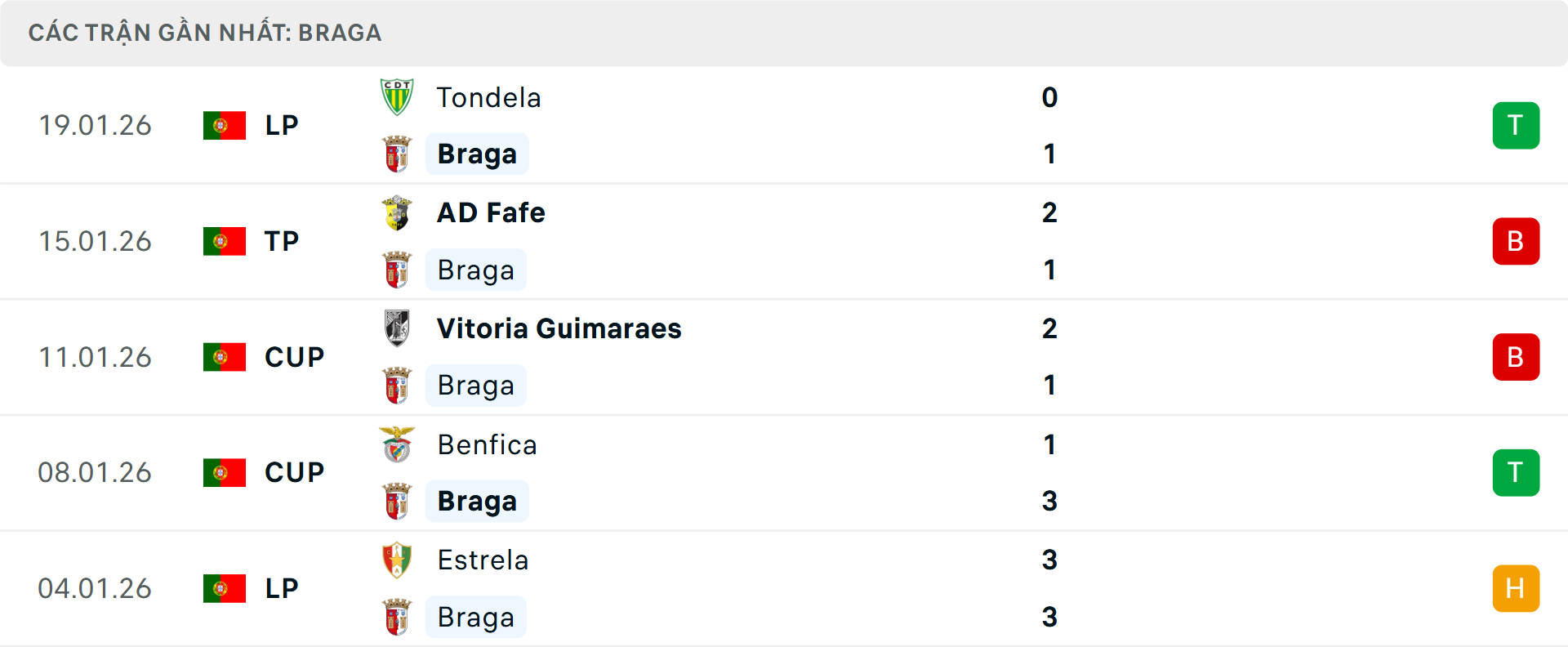1568x647 pixels.
Task: Click the Vitoria Guimaraes club crest
Action: [397, 328]
